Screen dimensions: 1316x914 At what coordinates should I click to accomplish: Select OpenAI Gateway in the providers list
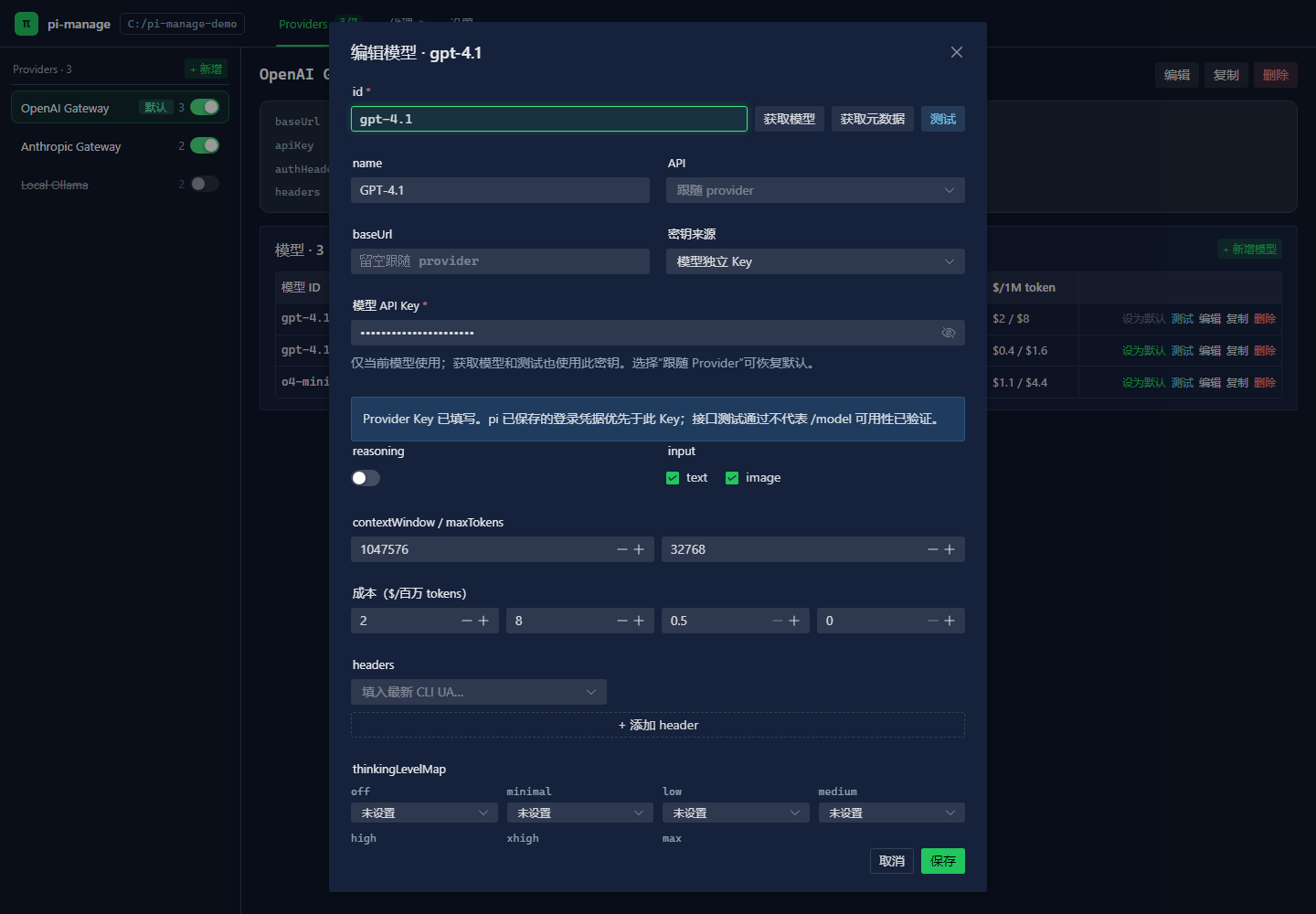coord(120,107)
